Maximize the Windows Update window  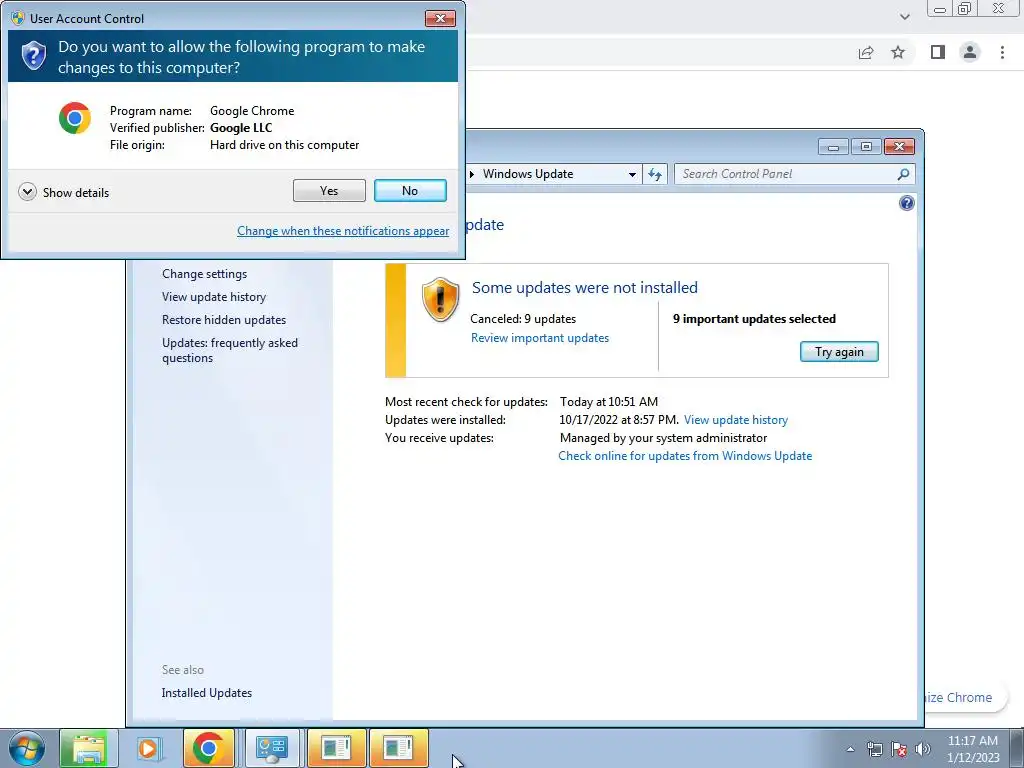[866, 147]
